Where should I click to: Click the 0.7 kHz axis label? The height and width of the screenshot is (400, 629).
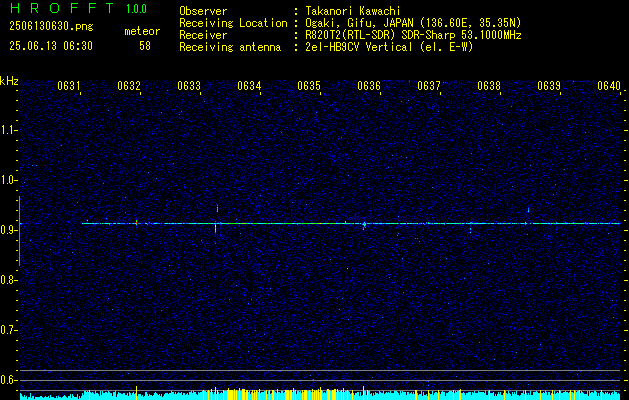pos(8,330)
